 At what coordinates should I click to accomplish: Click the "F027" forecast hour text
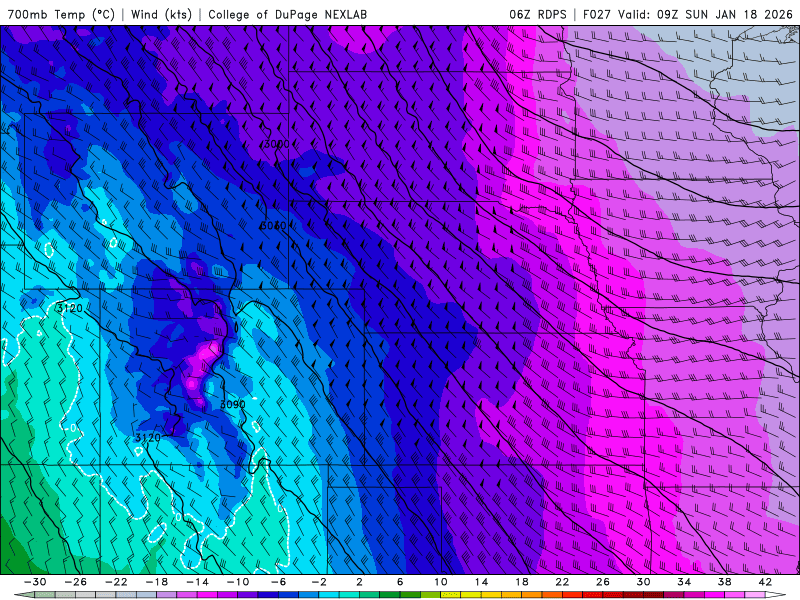tap(597, 14)
